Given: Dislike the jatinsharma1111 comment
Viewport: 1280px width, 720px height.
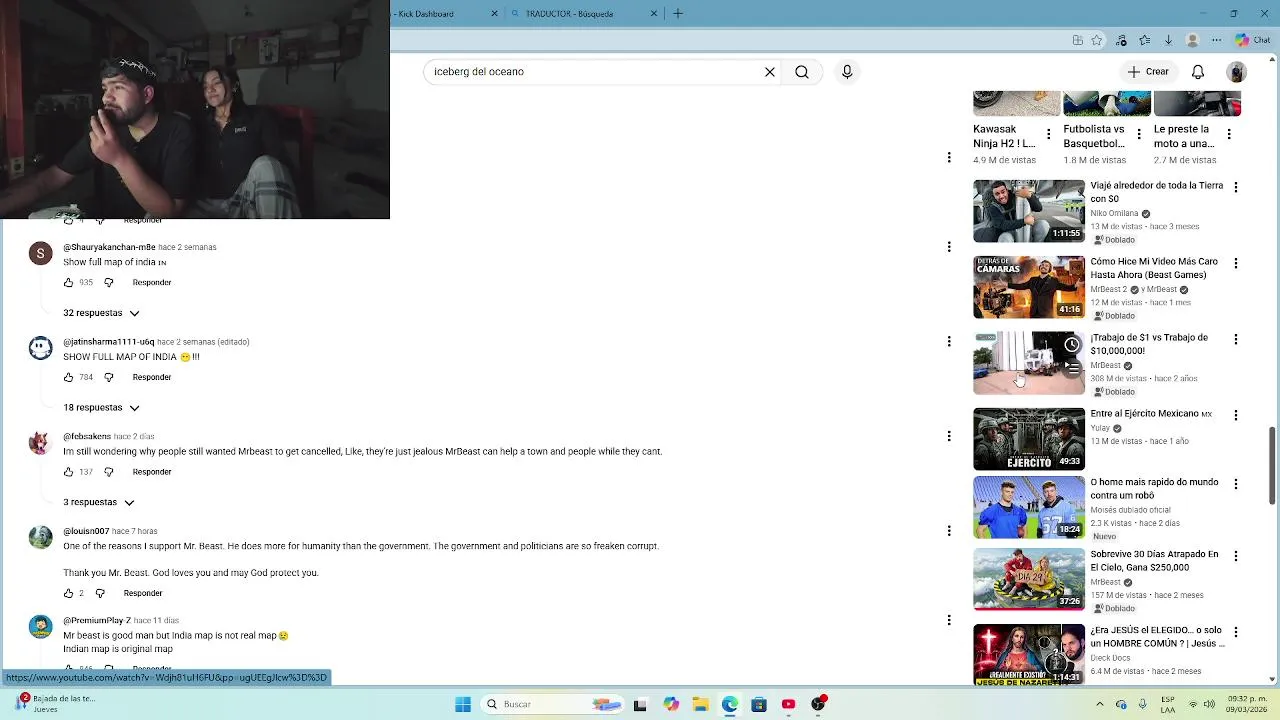Looking at the screenshot, I should tap(109, 377).
